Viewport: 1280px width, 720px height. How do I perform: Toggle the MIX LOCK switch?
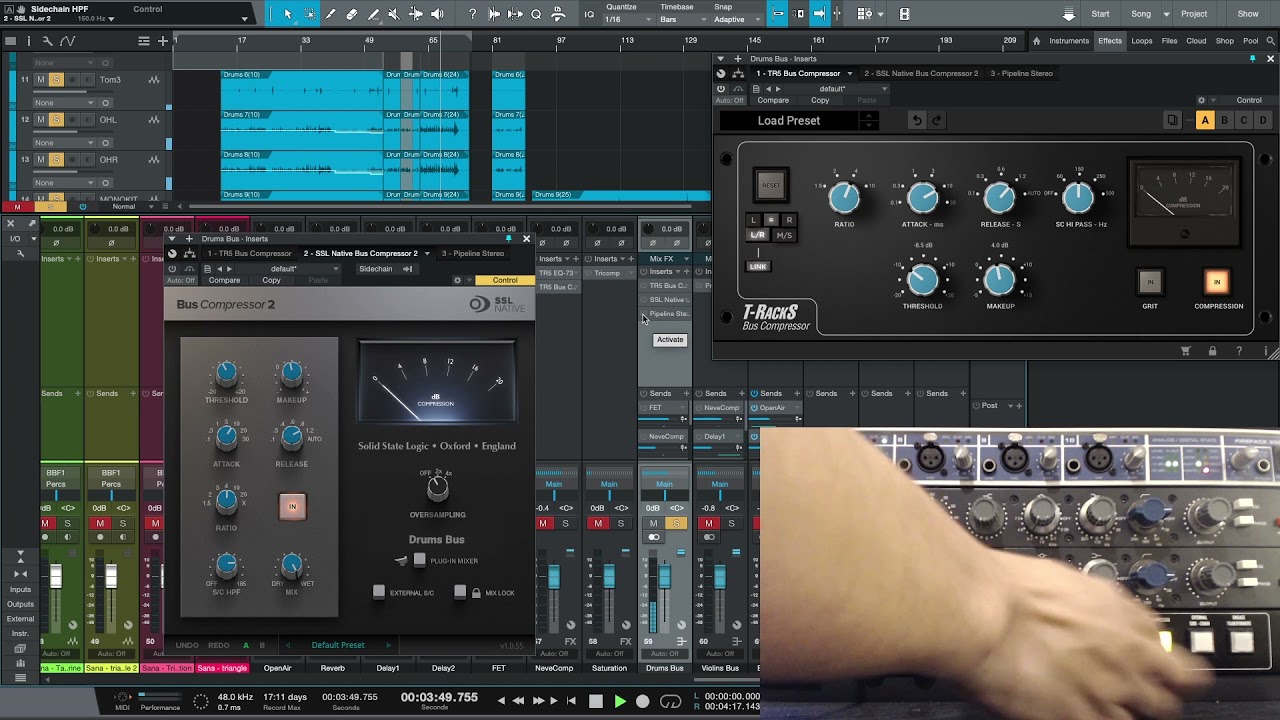[460, 592]
